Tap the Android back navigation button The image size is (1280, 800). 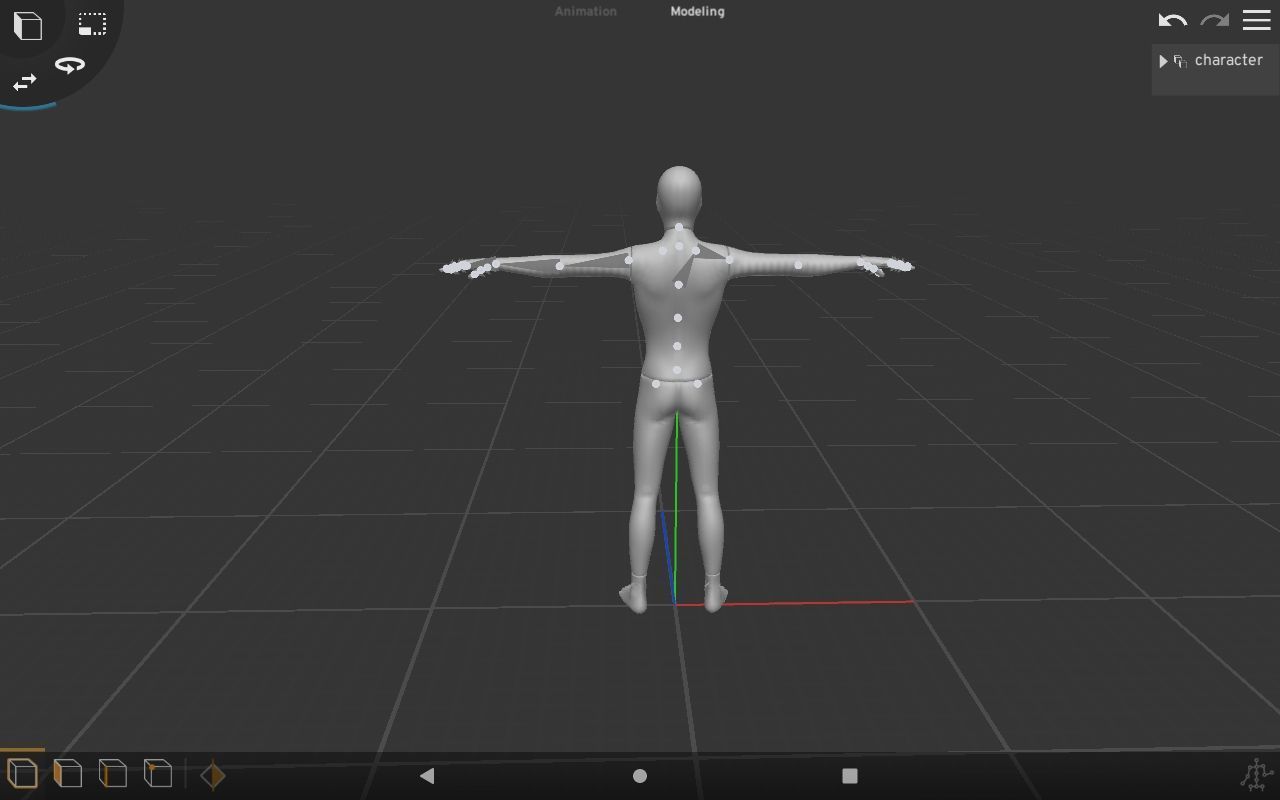point(427,775)
